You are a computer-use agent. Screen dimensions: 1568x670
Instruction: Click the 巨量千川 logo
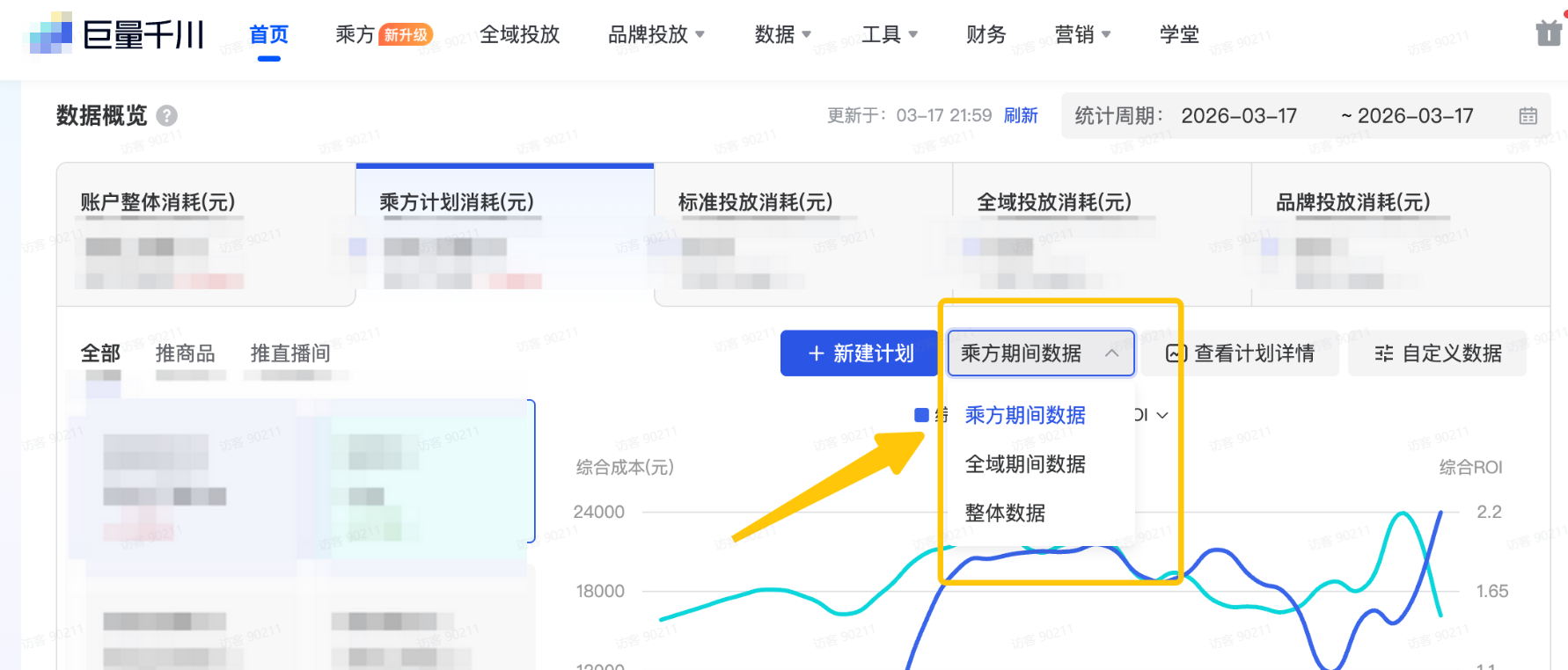pyautogui.click(x=116, y=34)
